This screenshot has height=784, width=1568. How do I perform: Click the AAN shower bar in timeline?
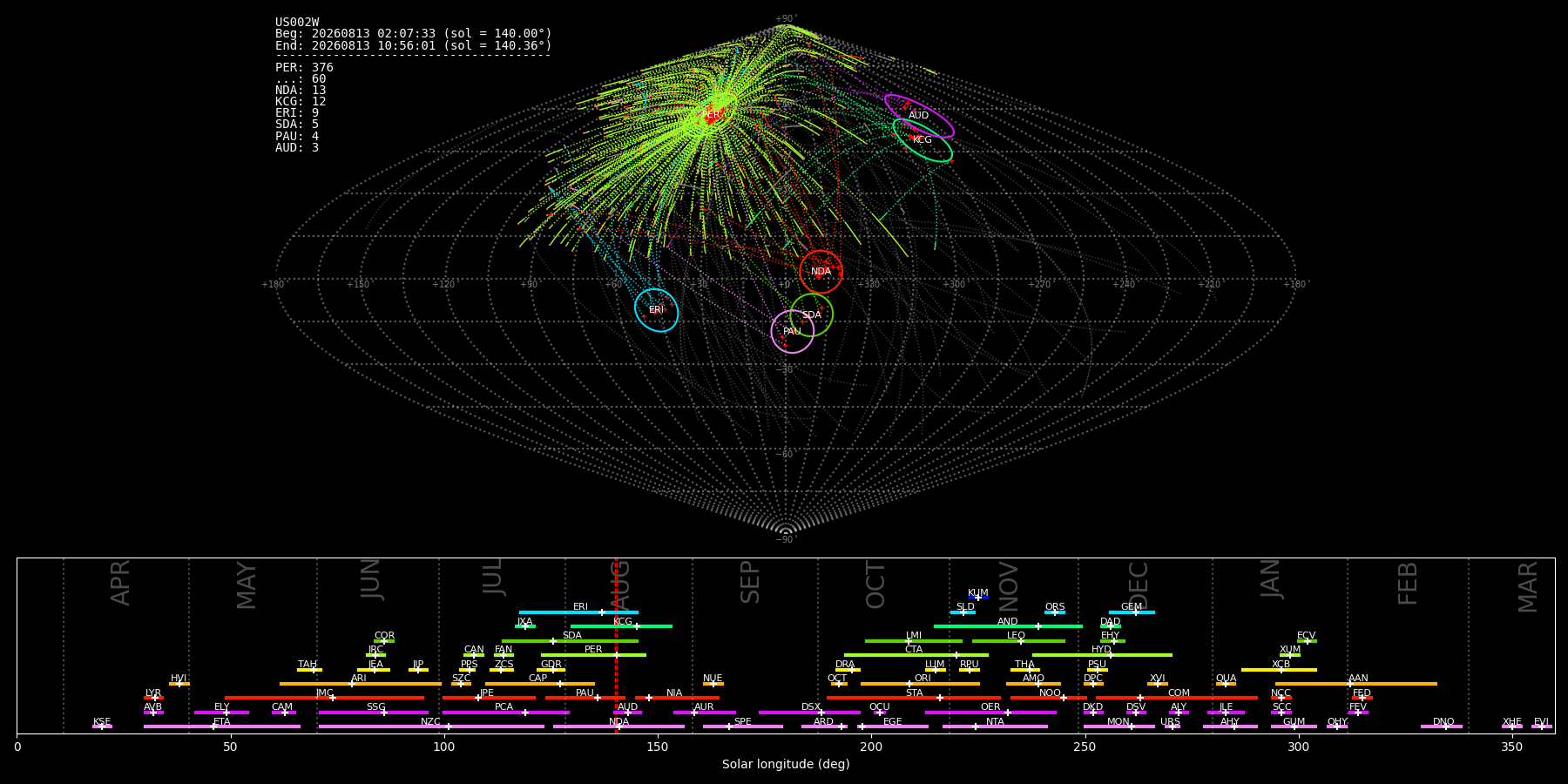[x=1355, y=684]
